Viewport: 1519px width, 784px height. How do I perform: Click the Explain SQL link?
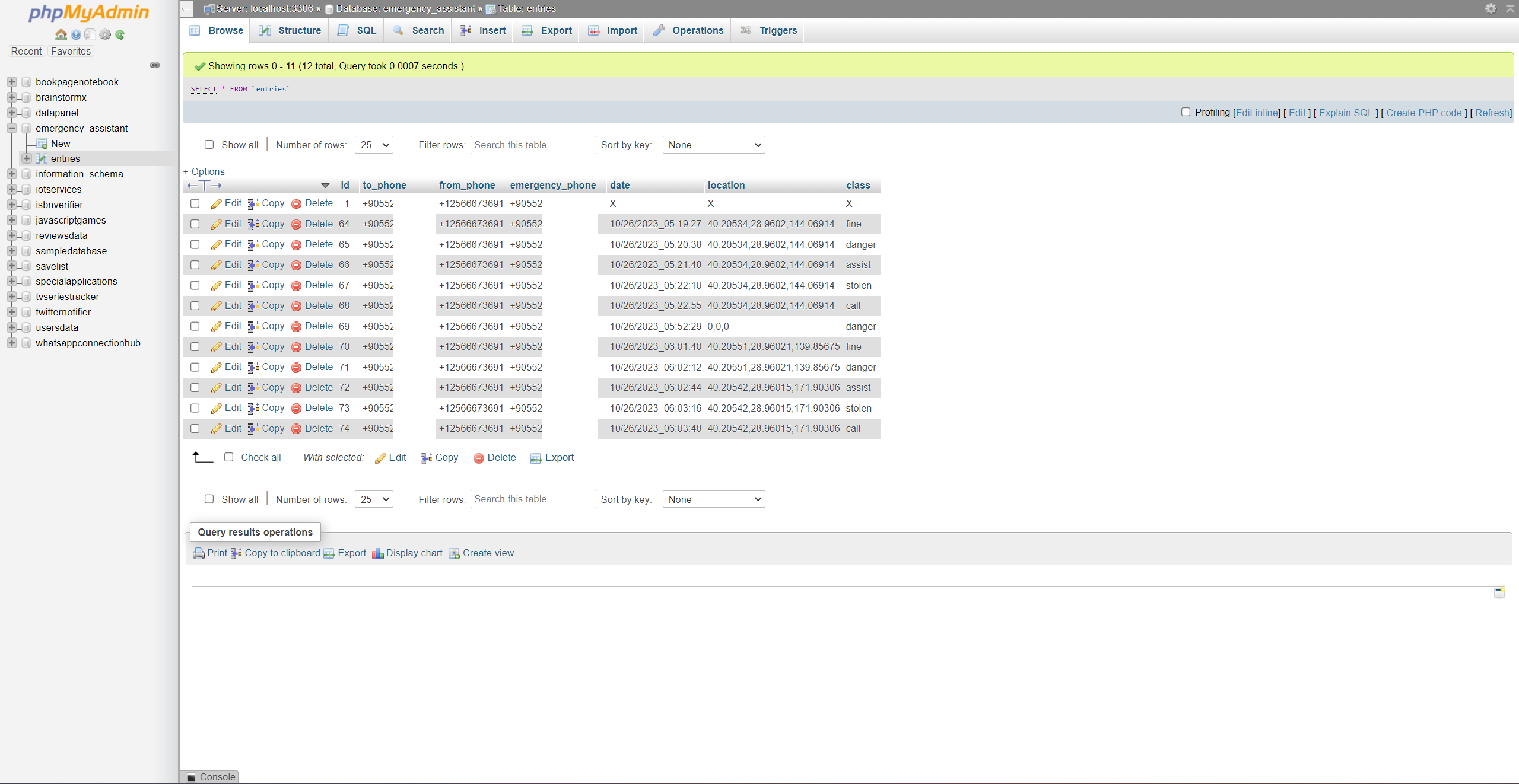pos(1347,113)
